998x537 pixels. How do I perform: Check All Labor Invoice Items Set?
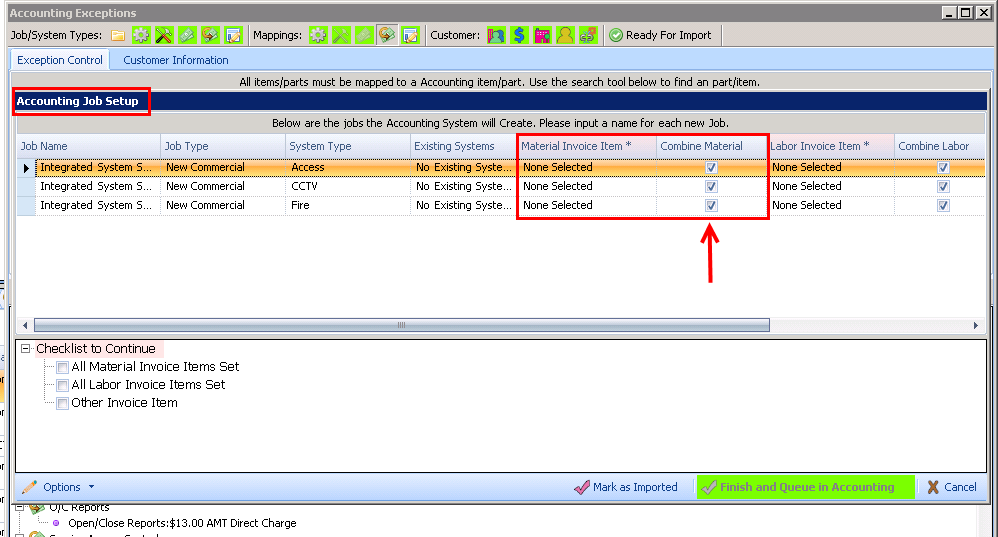pyautogui.click(x=62, y=385)
